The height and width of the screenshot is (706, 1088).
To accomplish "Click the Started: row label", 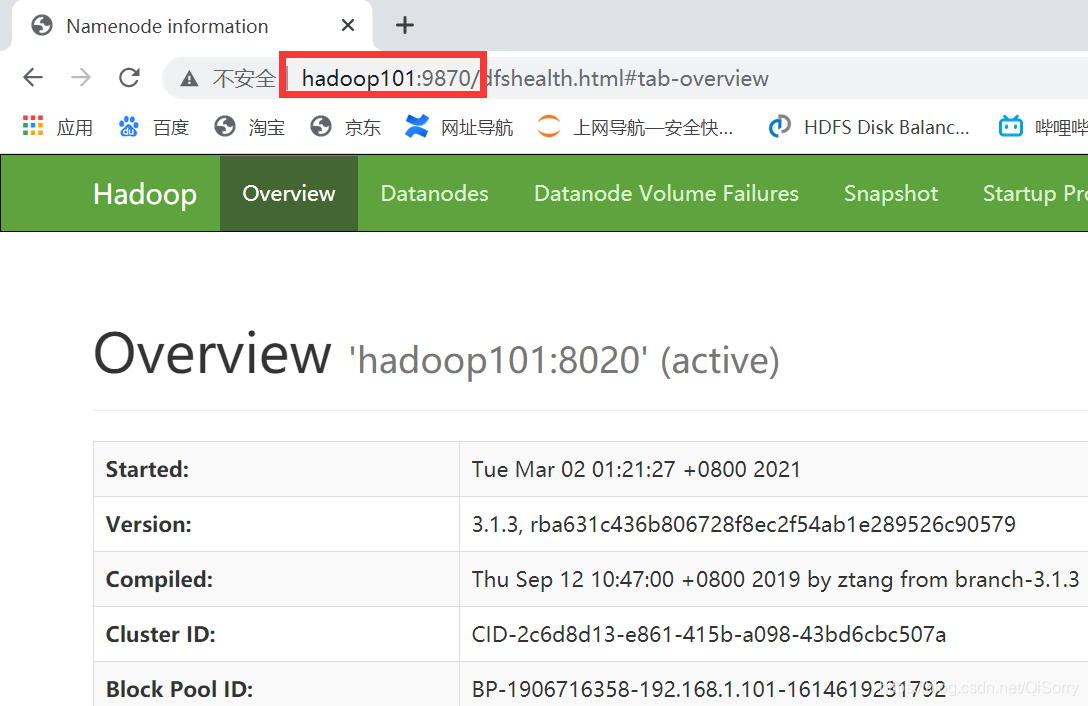I will pos(147,469).
